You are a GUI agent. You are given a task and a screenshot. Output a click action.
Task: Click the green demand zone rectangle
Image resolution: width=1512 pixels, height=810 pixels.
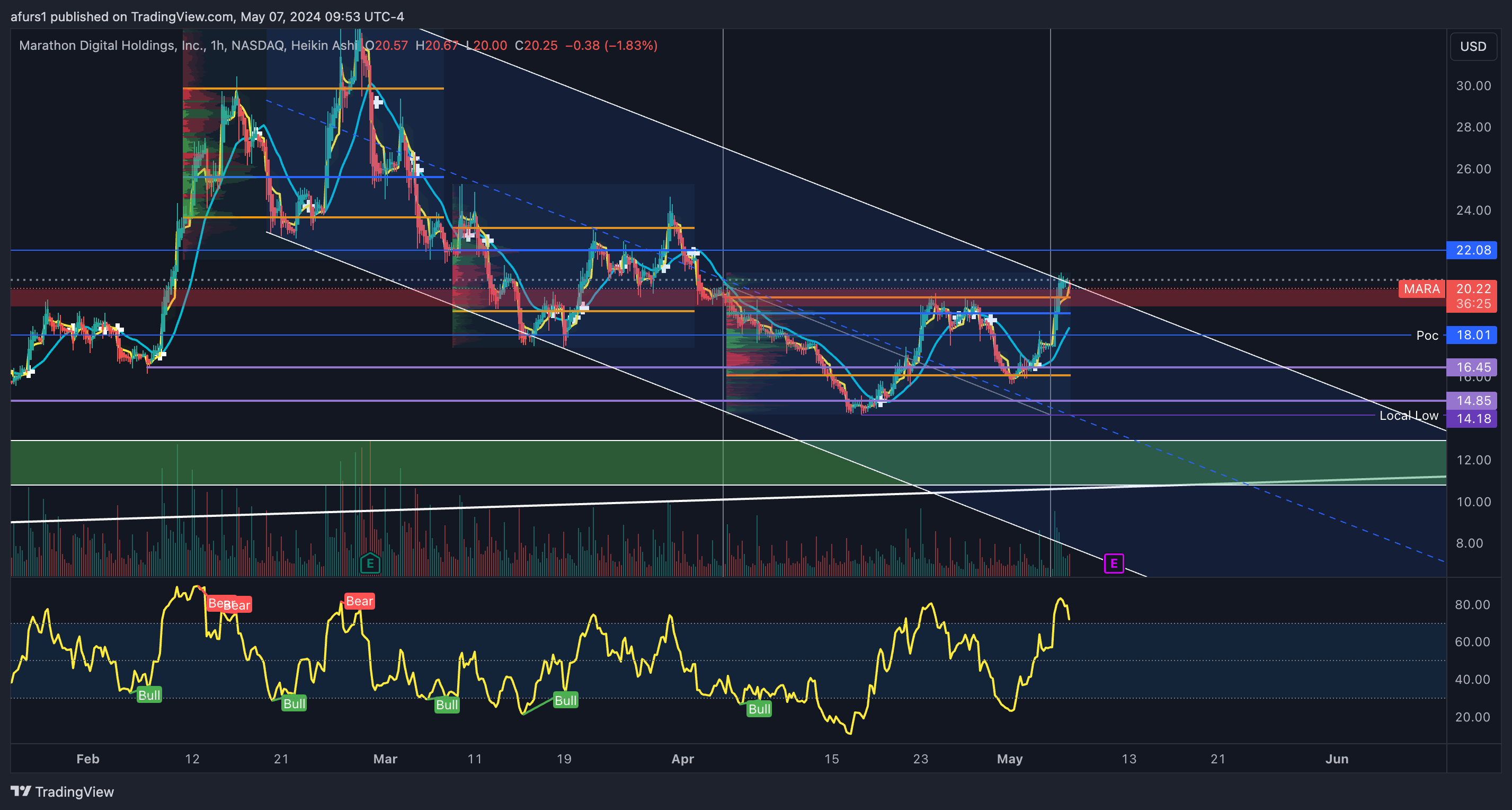click(x=728, y=462)
